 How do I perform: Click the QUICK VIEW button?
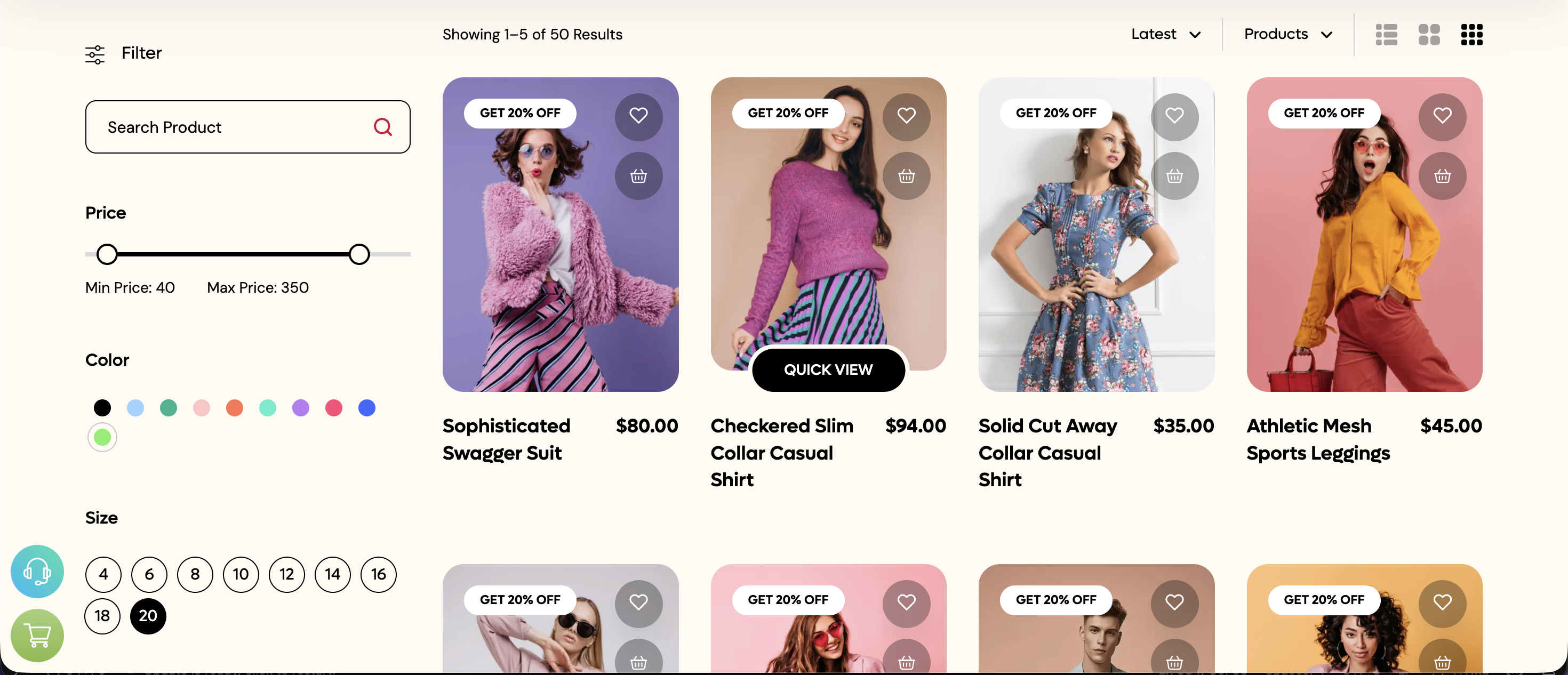(828, 369)
